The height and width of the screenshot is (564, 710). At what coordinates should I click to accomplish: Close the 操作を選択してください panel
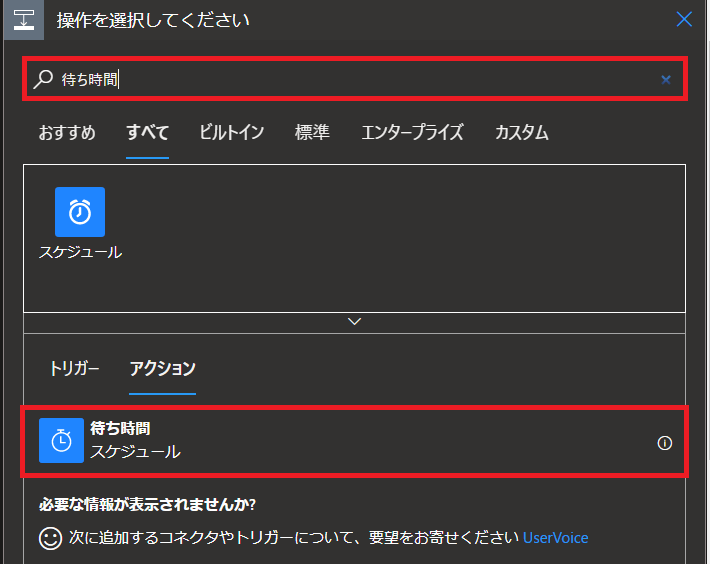(684, 19)
